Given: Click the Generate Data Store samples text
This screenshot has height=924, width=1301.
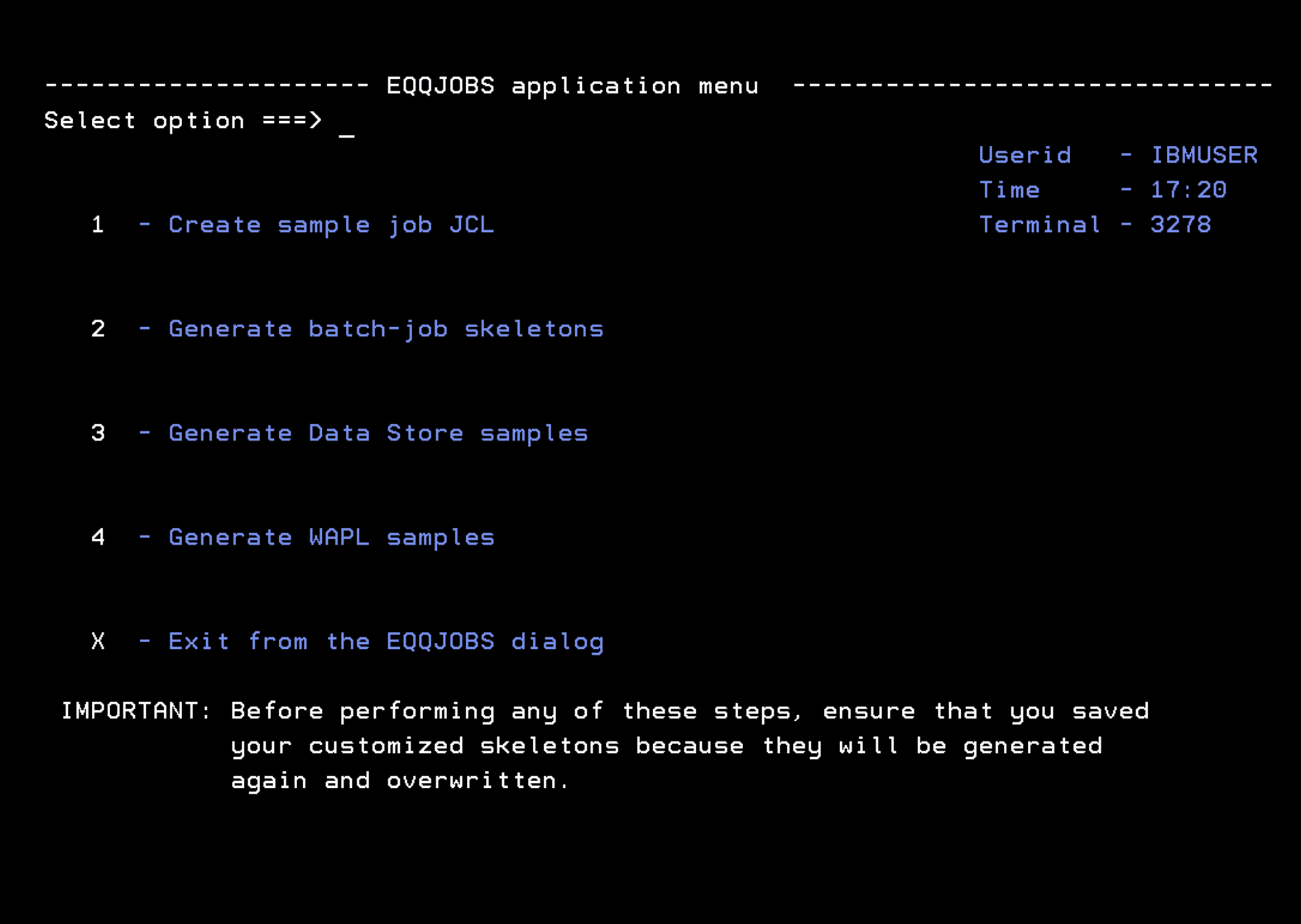Looking at the screenshot, I should pos(377,433).
